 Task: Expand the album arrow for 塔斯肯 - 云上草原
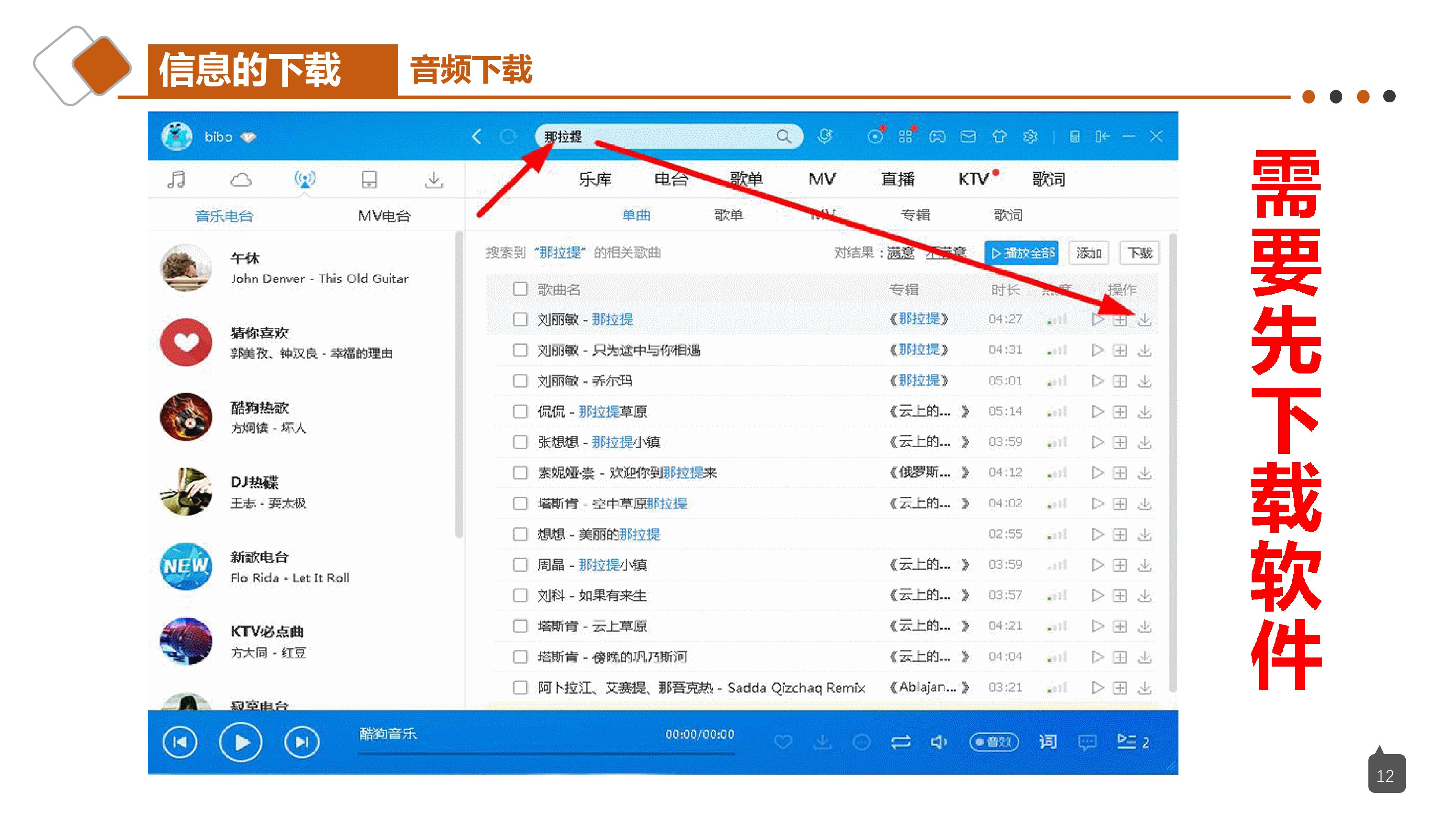[x=965, y=626]
